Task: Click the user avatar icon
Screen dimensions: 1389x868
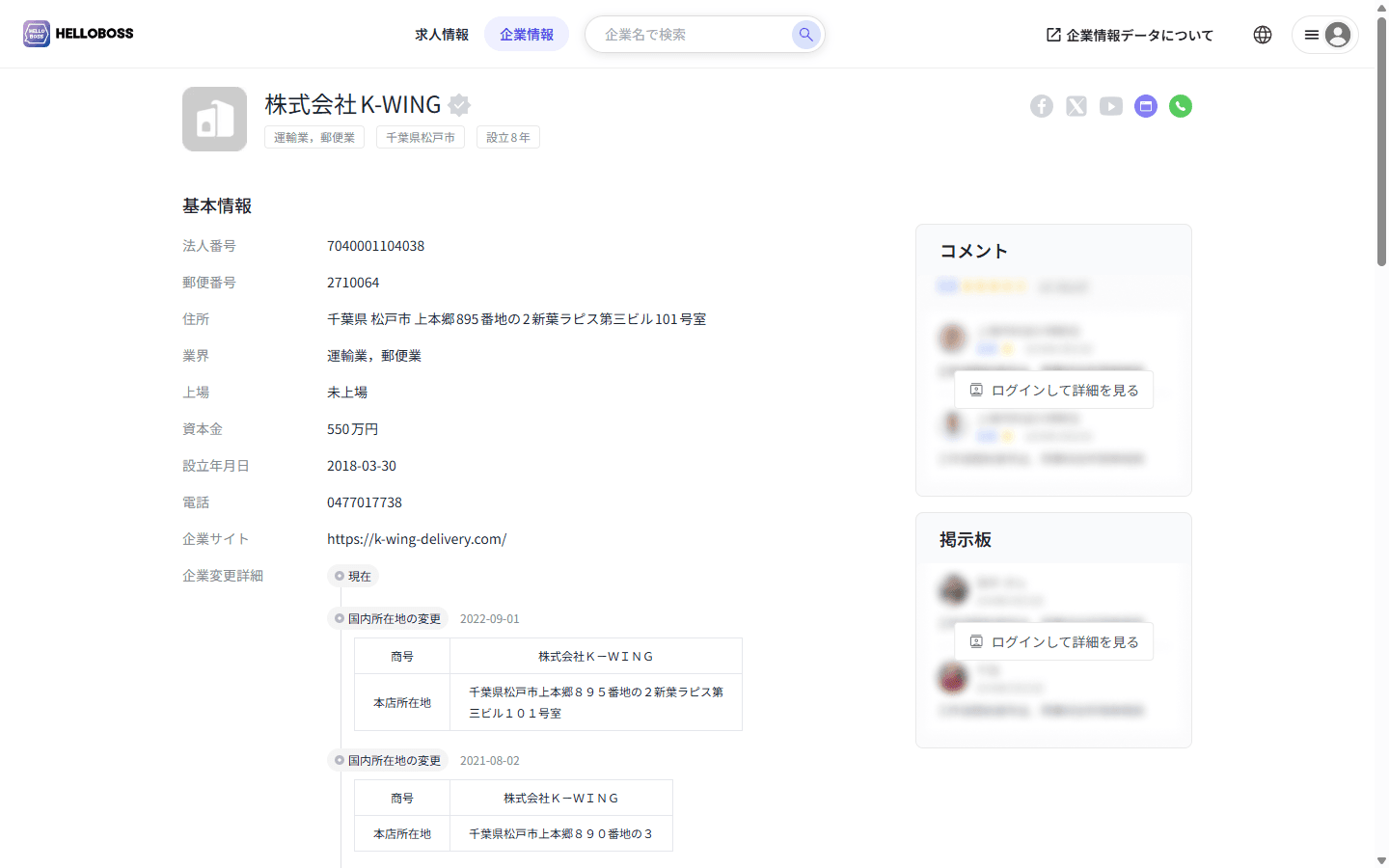Action: [1338, 35]
